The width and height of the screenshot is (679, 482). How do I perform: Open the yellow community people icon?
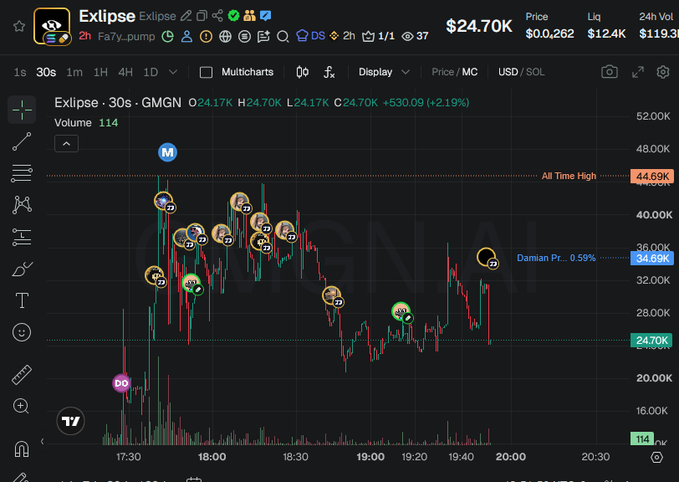(x=249, y=16)
